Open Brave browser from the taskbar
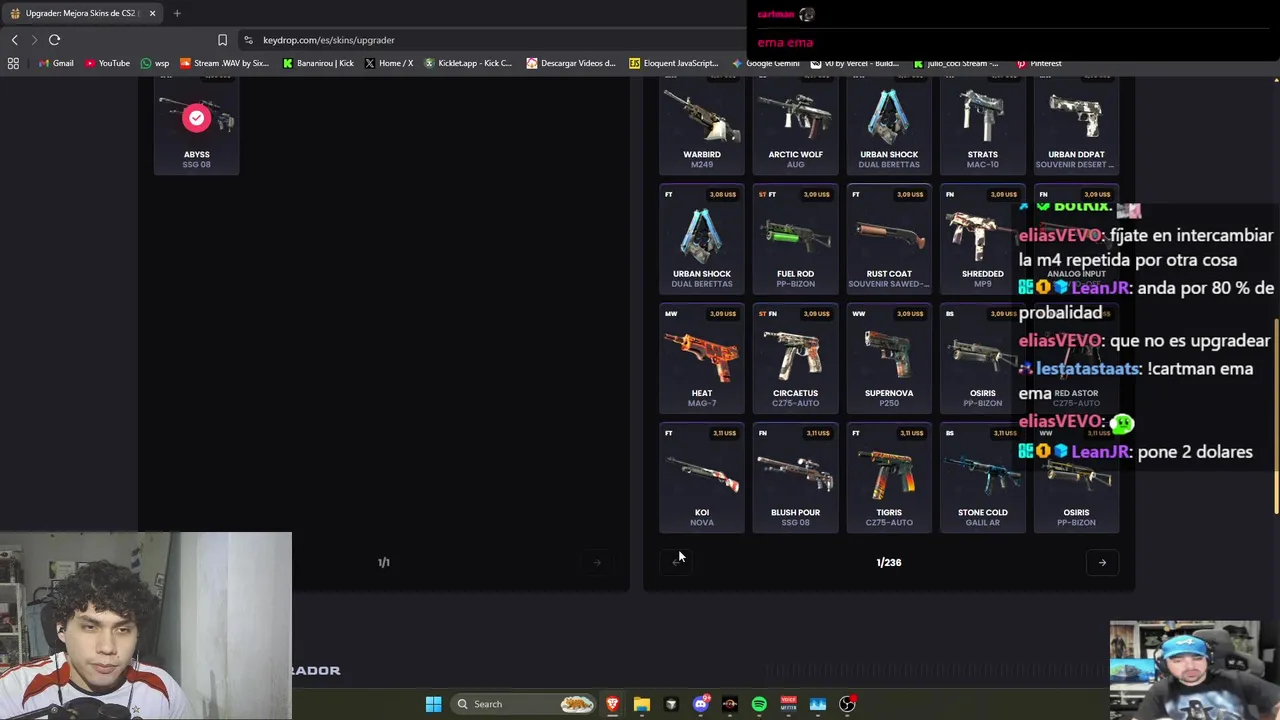 tap(612, 704)
